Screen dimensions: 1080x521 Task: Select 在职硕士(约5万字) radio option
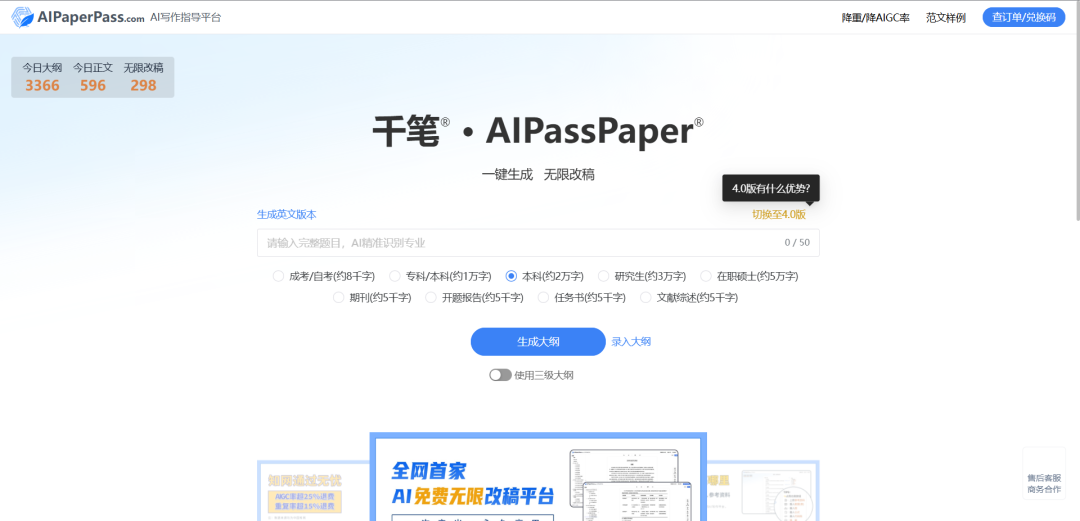coord(749,276)
